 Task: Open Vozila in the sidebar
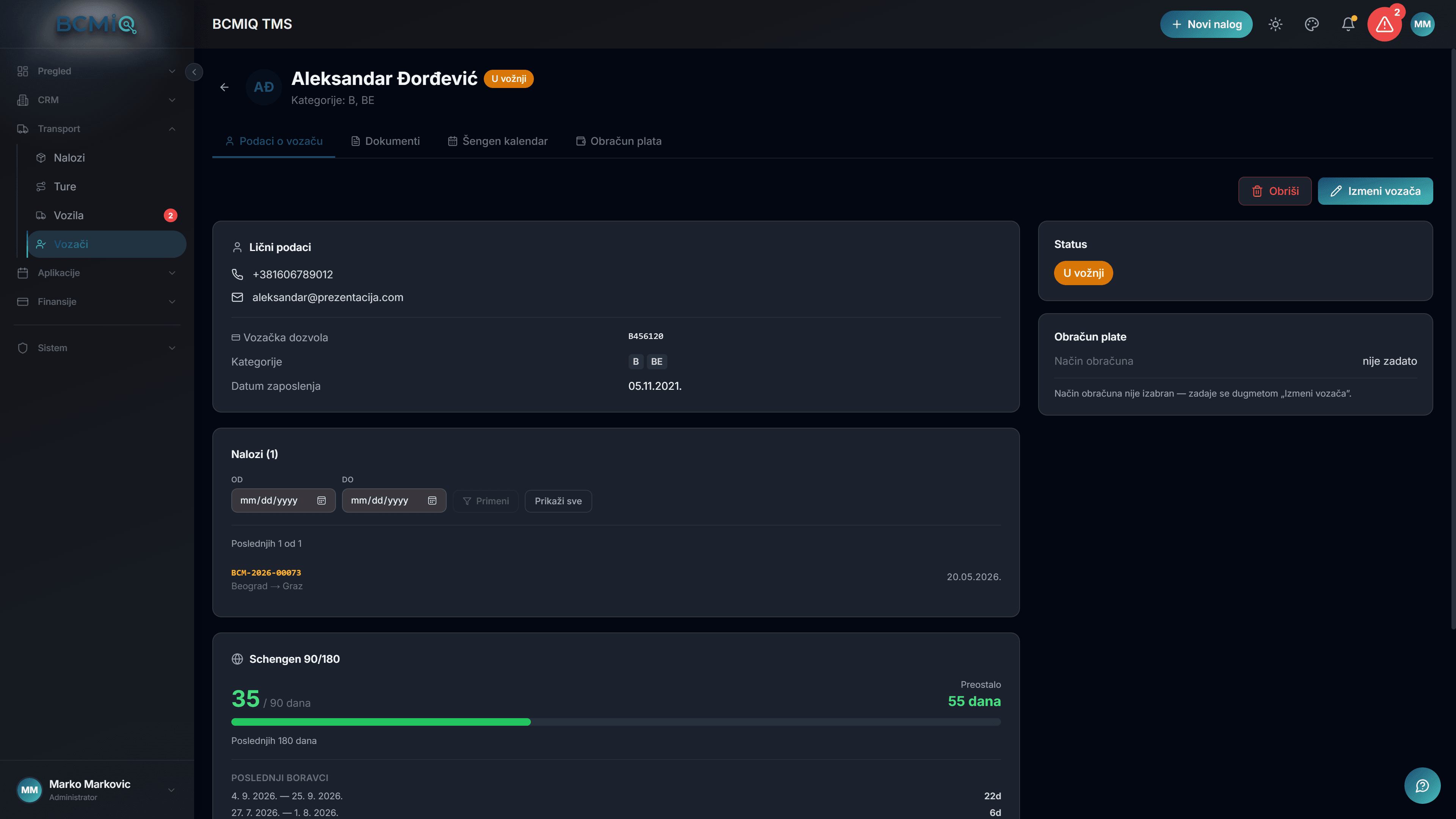tap(107, 215)
